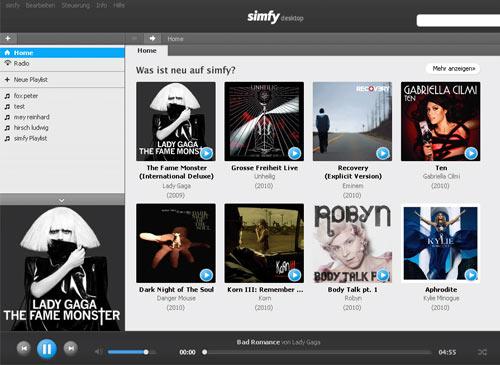Open the Recovery (Explicit Version) title link
Image resolution: width=500 pixels, height=365 pixels.
[353, 172]
